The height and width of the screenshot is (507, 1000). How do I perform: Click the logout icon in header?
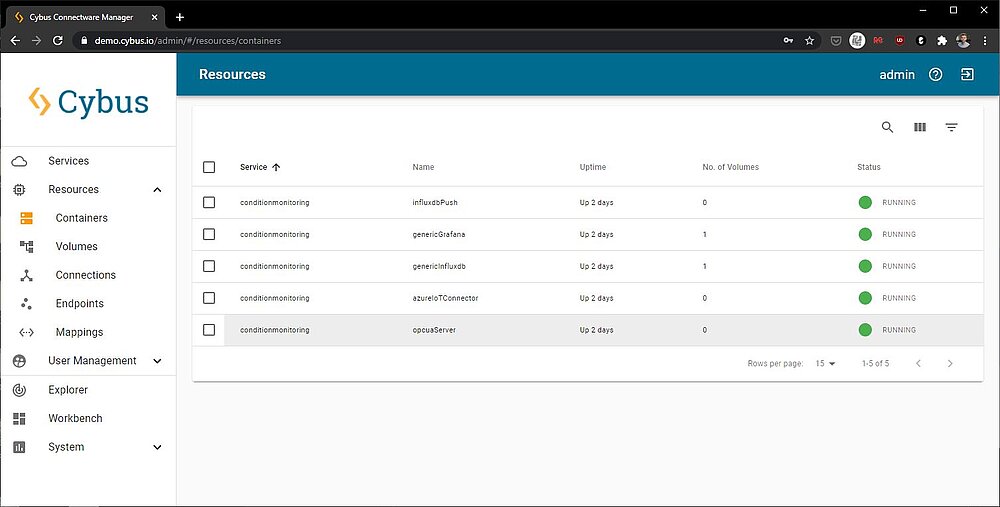967,75
